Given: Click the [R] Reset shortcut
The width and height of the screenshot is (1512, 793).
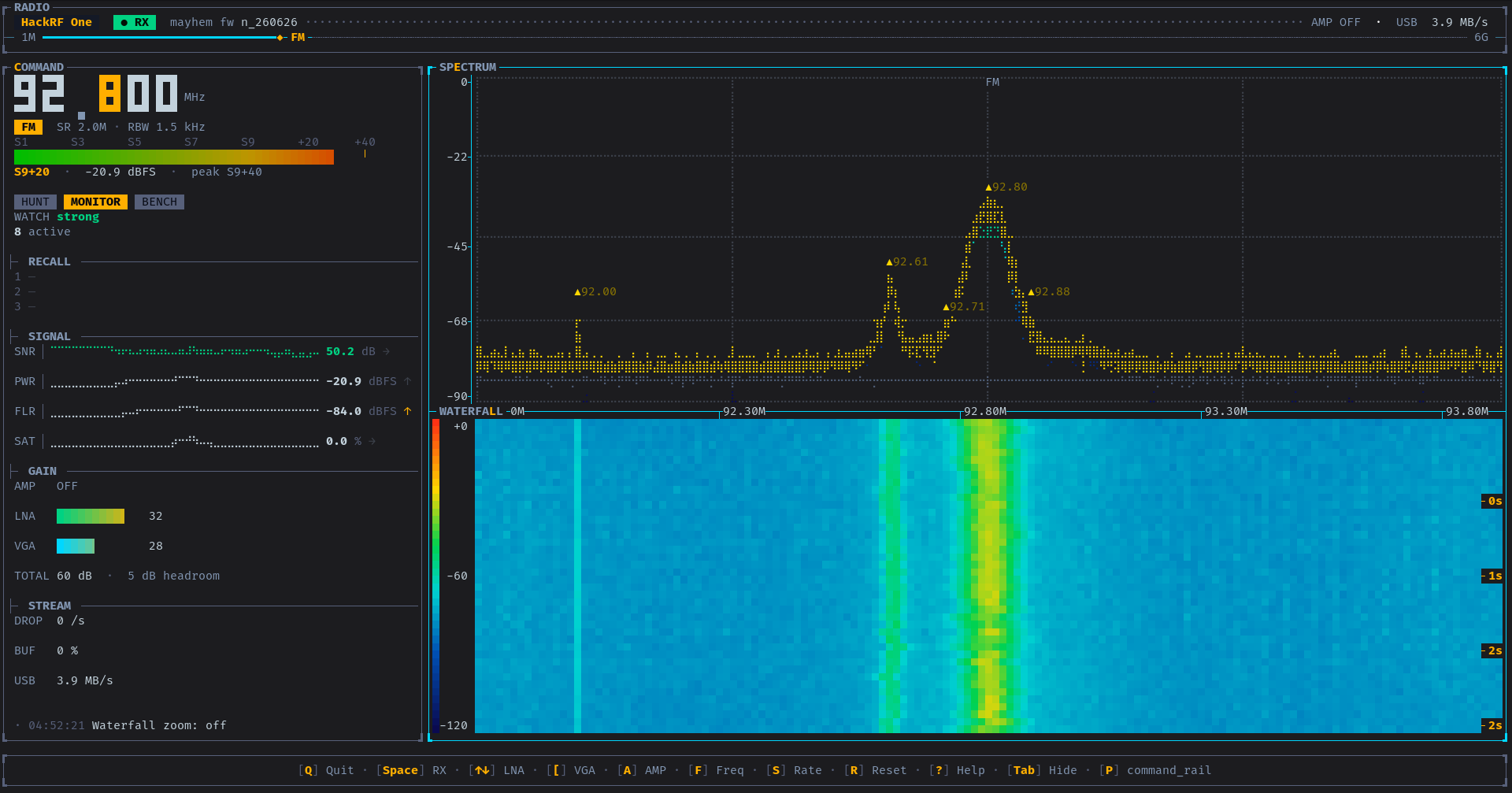Looking at the screenshot, I should tap(876, 770).
